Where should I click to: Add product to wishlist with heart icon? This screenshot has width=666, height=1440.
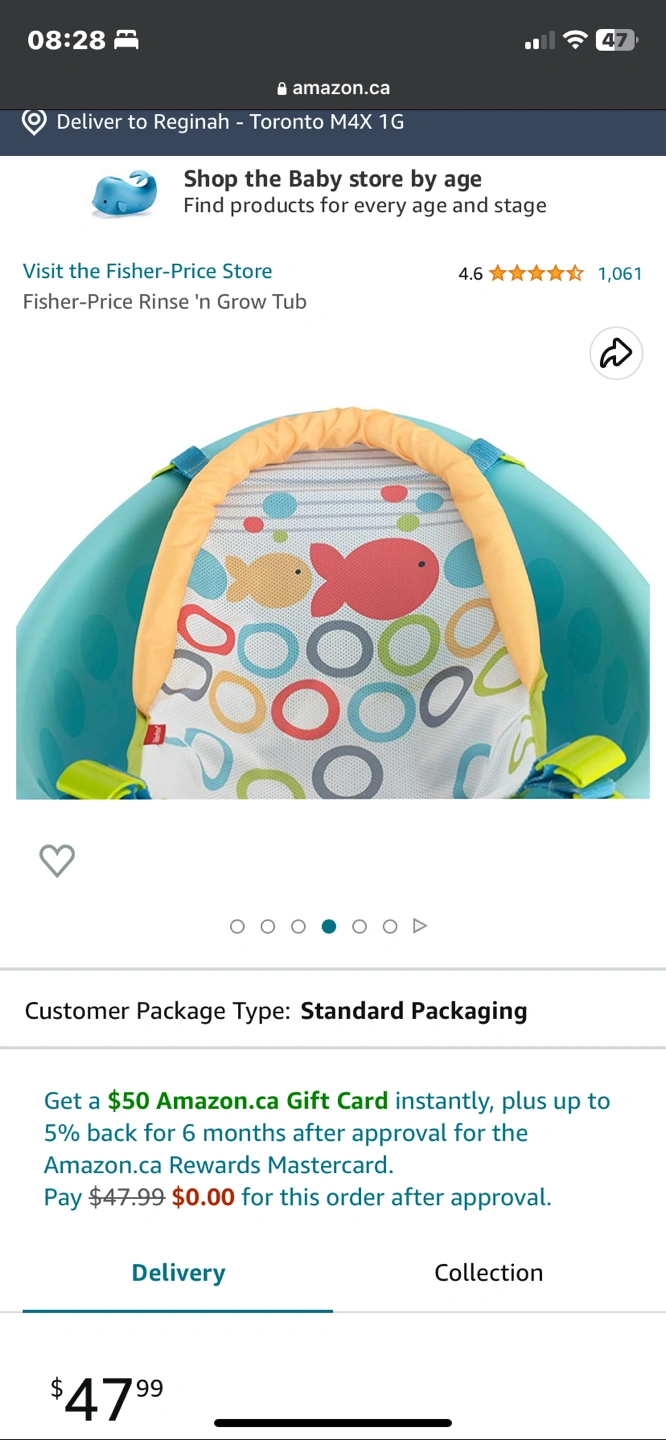coord(57,860)
